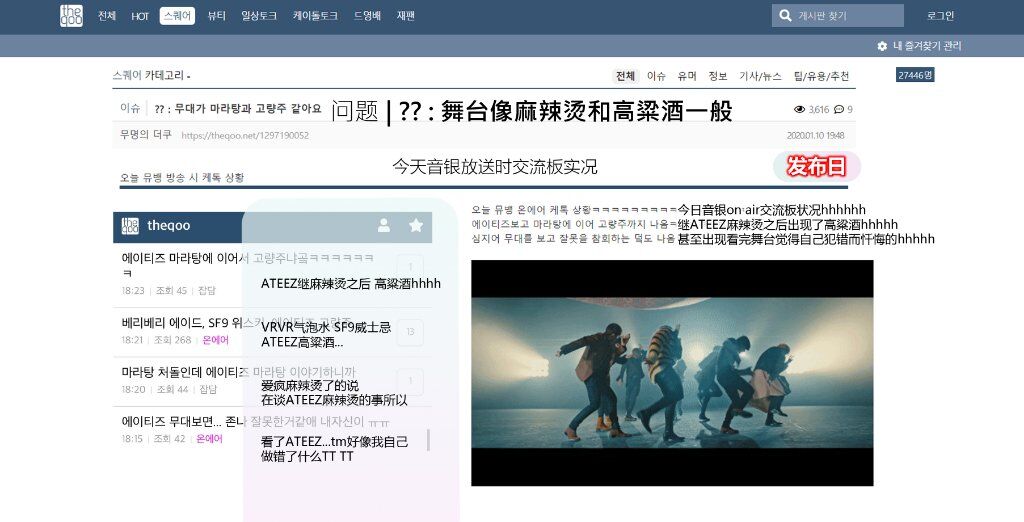Click translated text VRVR气泡水 SF9威士忌
The image size is (1024, 522).
(326, 327)
